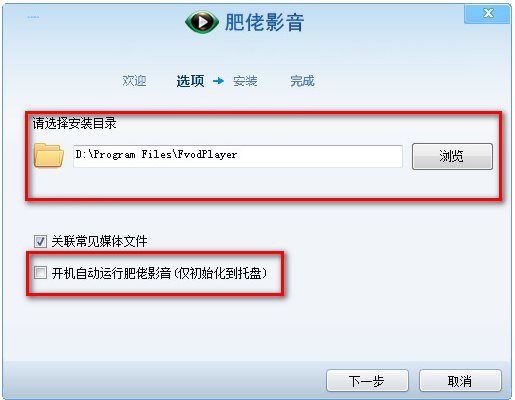Viewport: 515px width, 400px height.
Task: Click the 关联常见媒体文件 label text
Action: coord(99,241)
